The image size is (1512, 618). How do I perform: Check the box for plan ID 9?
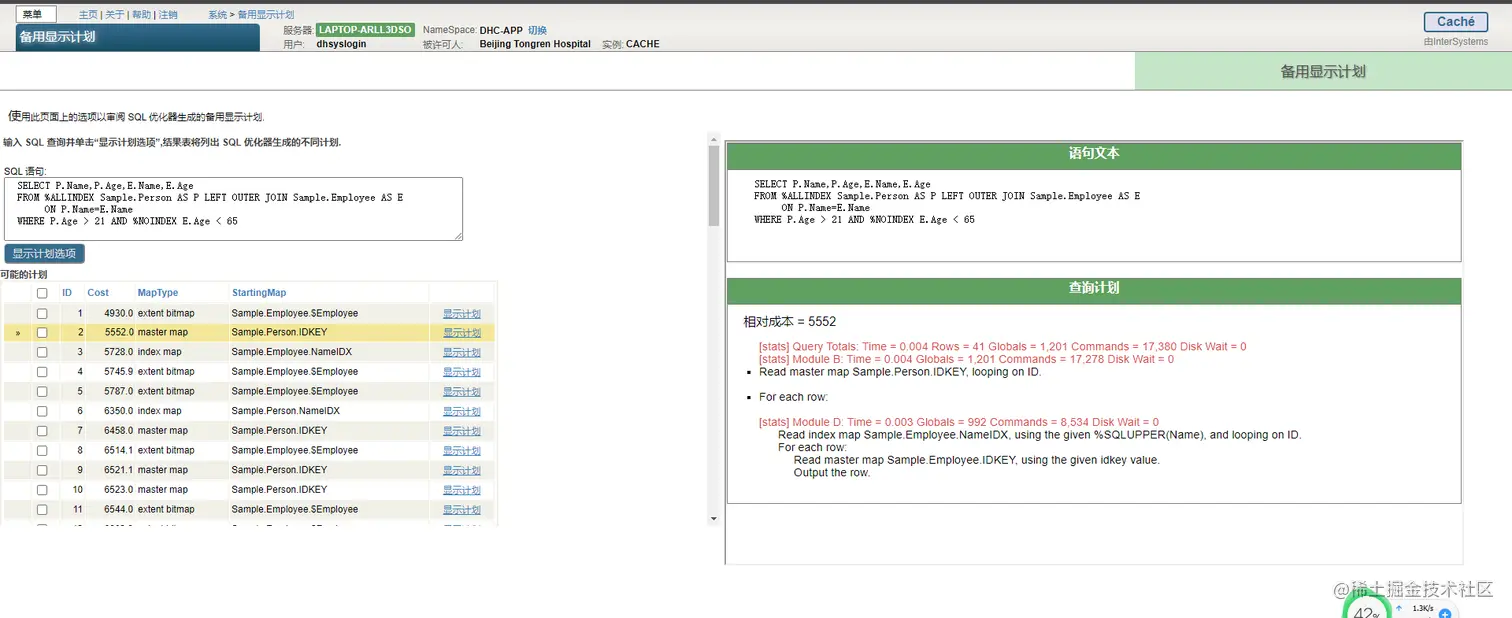pos(42,470)
